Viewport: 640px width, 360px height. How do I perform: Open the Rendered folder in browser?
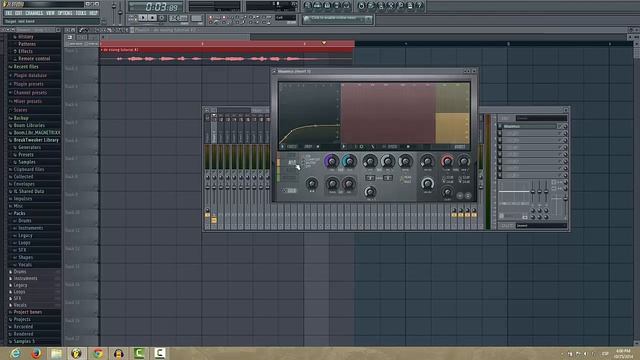tap(23, 334)
